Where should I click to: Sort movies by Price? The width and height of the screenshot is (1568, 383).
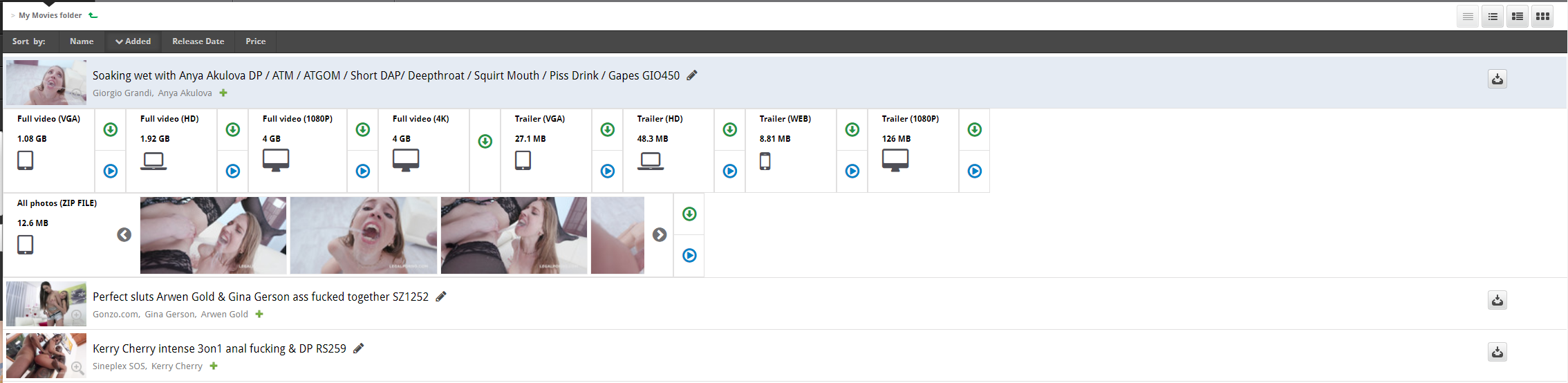(256, 41)
